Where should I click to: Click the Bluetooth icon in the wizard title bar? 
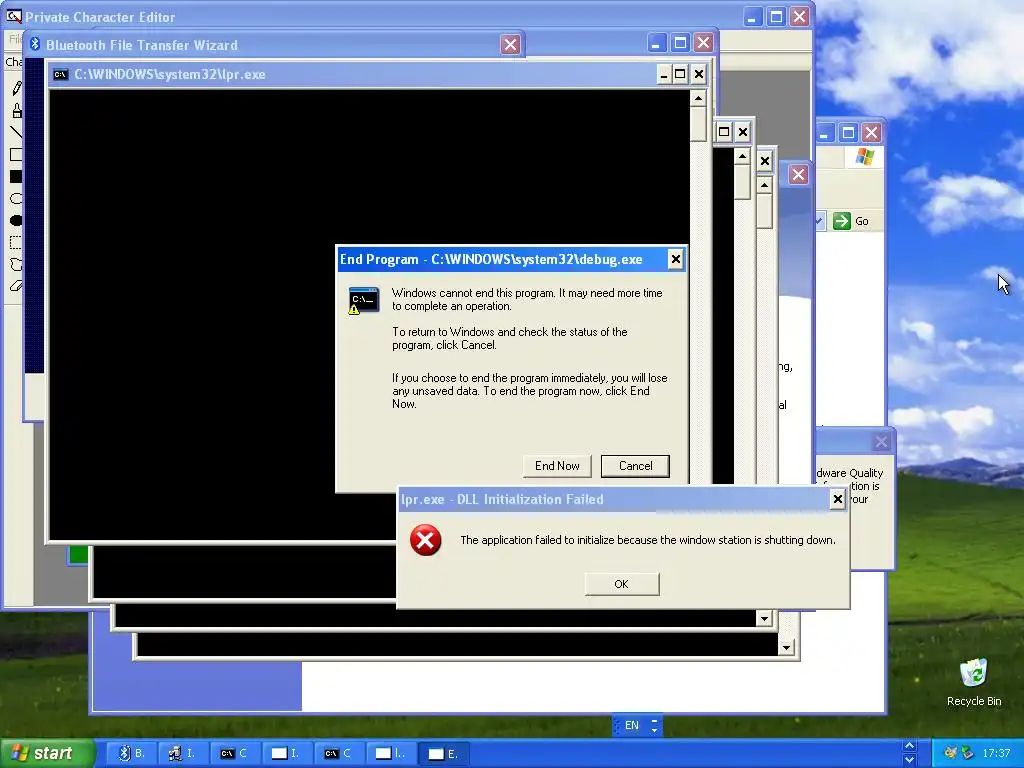(35, 44)
